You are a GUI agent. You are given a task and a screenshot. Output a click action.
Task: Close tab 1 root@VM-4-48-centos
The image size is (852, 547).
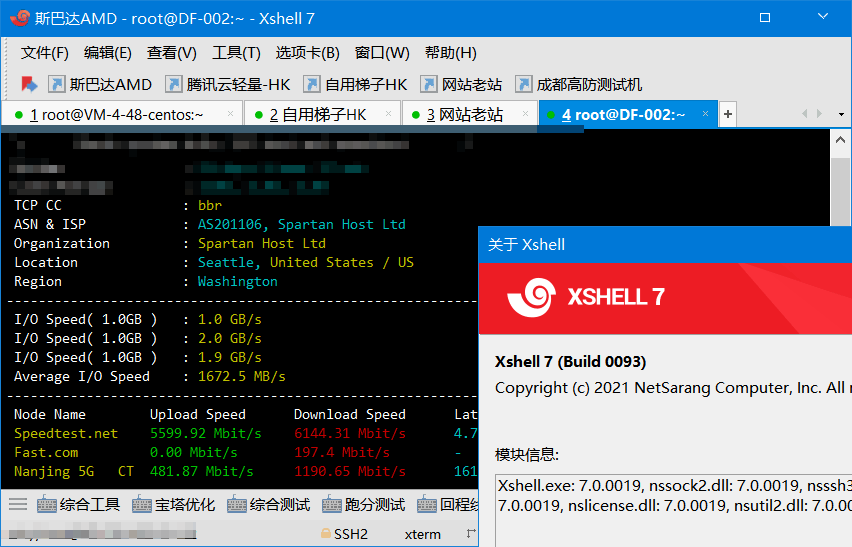[x=230, y=114]
